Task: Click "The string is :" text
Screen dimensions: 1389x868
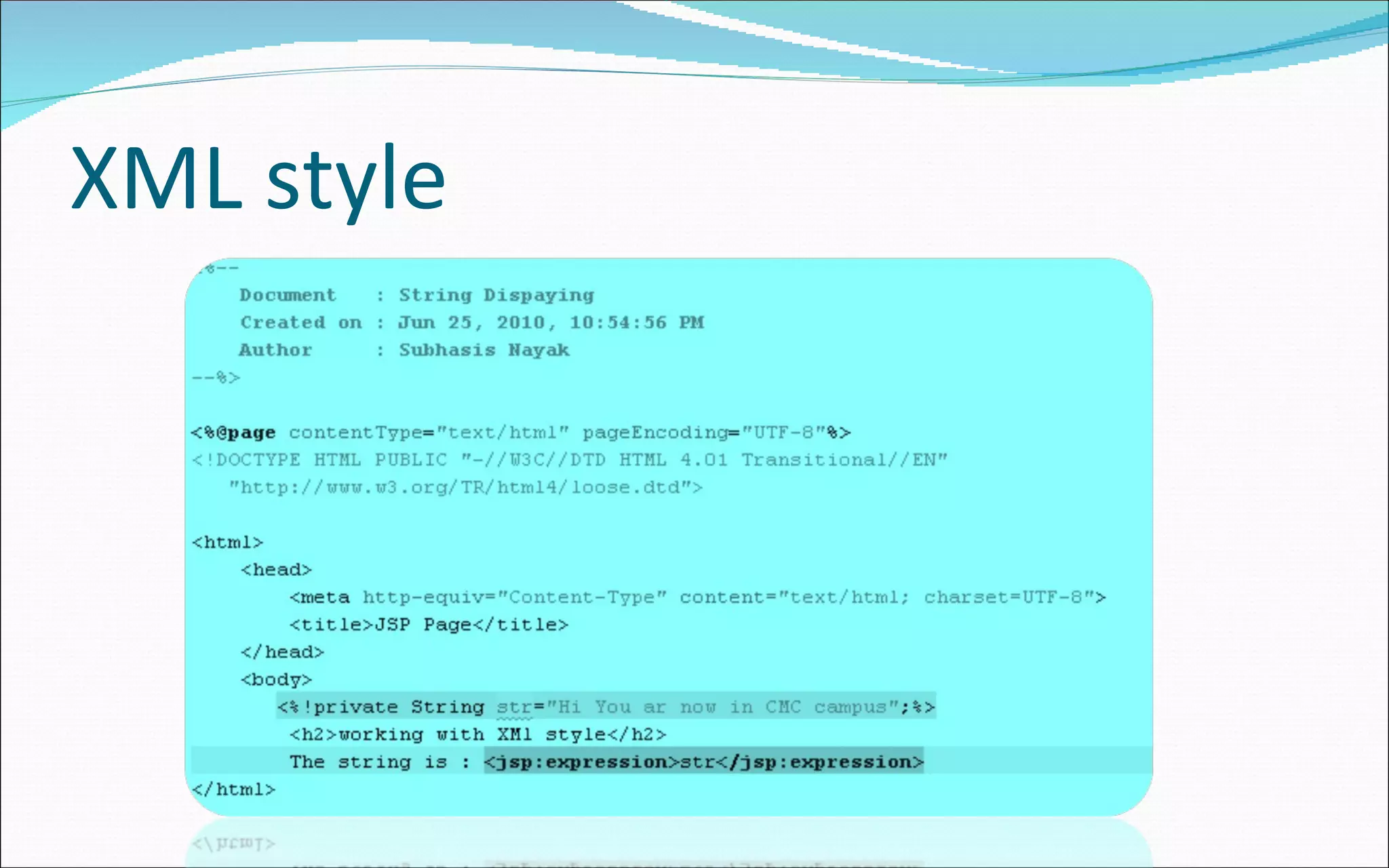Action: 380,762
